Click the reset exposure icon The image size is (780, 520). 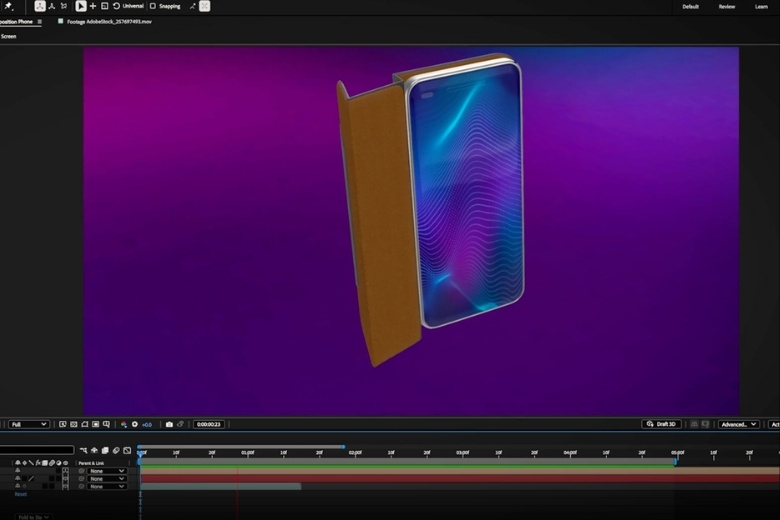[135, 424]
